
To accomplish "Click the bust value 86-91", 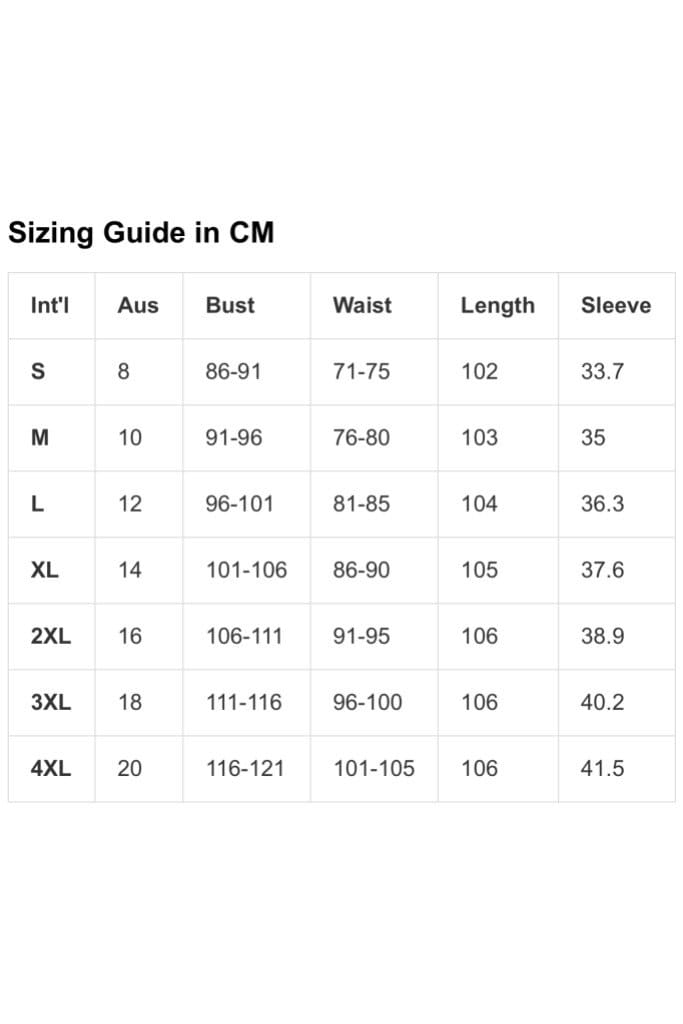I will pos(233,372).
